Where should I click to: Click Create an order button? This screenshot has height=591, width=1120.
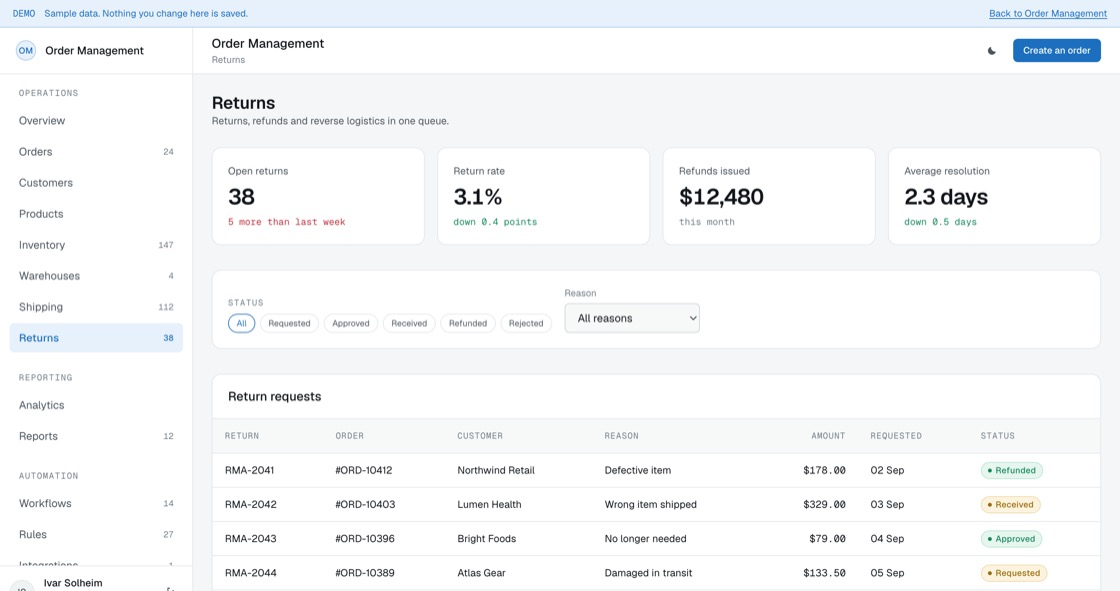[x=1056, y=51]
